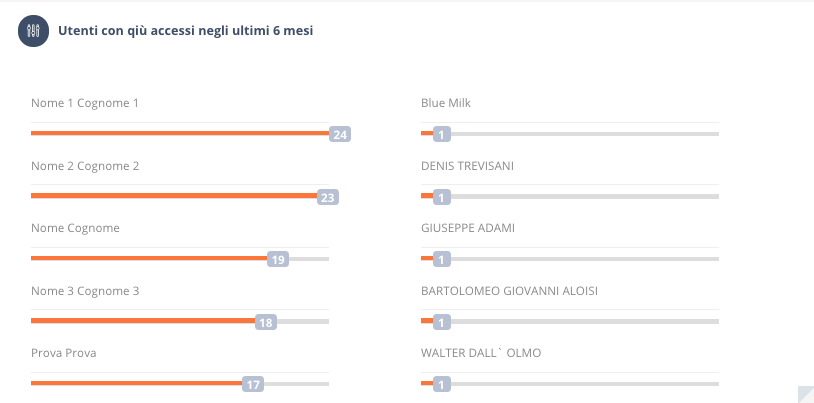Screen dimensions: 814x403
Task: Click the value badge for WALTER DALL` OLMO
Action: click(442, 385)
